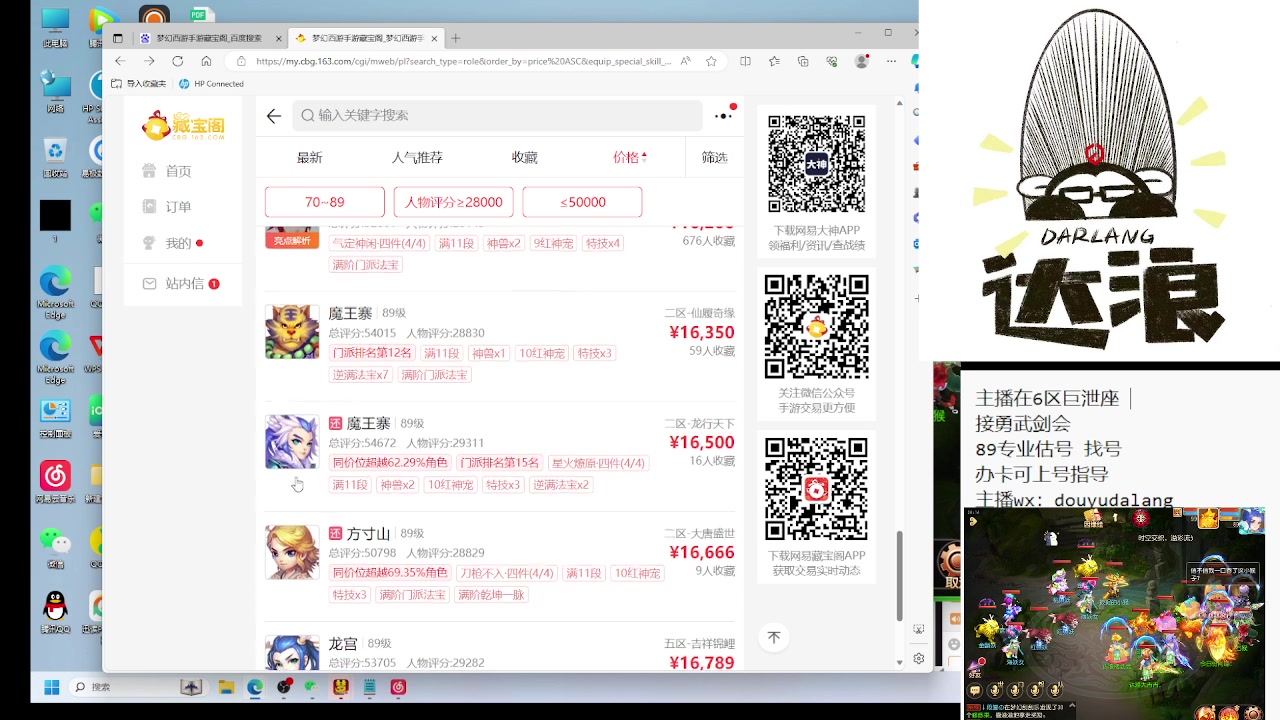Focus the 输入关键字搜索 search field
This screenshot has width=1280, height=720.
[x=497, y=115]
